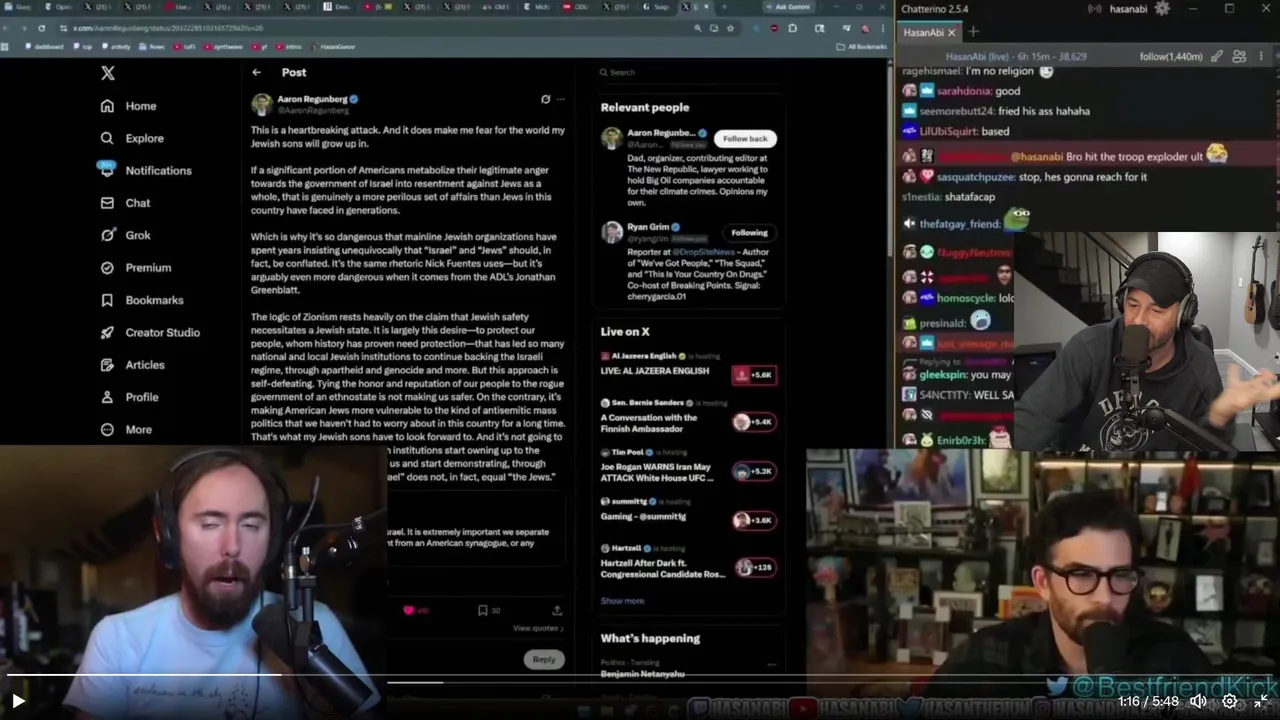1280x720 pixels.
Task: Bookmark the post
Action: [x=482, y=610]
